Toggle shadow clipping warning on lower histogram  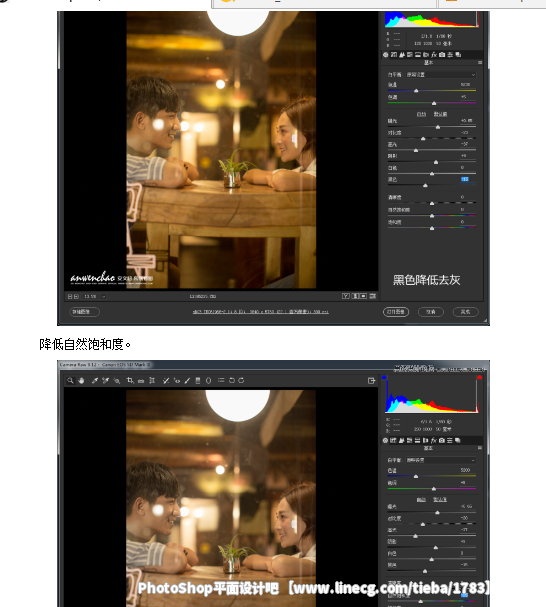[x=384, y=377]
